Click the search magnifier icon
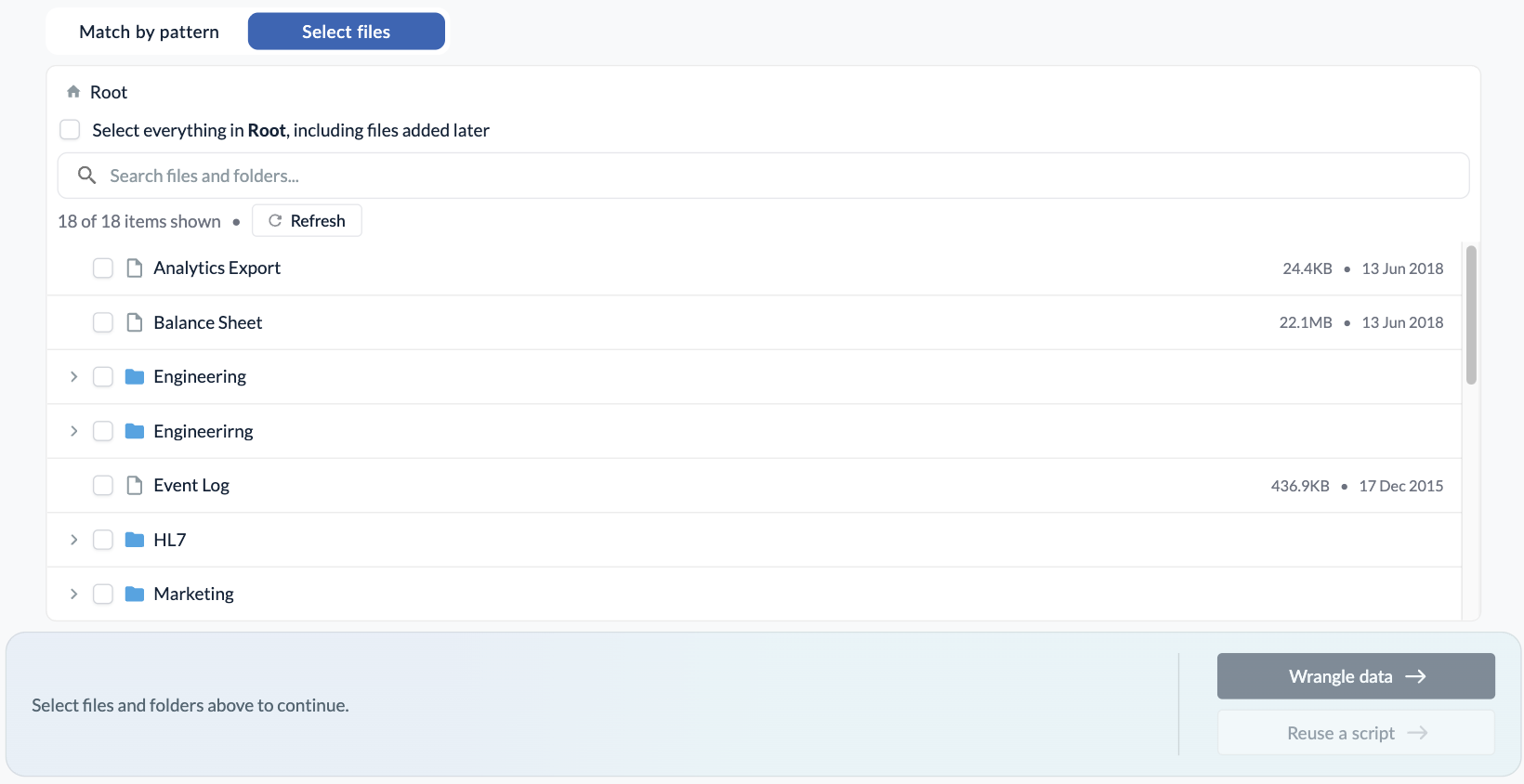Image resolution: width=1524 pixels, height=784 pixels. 86,176
